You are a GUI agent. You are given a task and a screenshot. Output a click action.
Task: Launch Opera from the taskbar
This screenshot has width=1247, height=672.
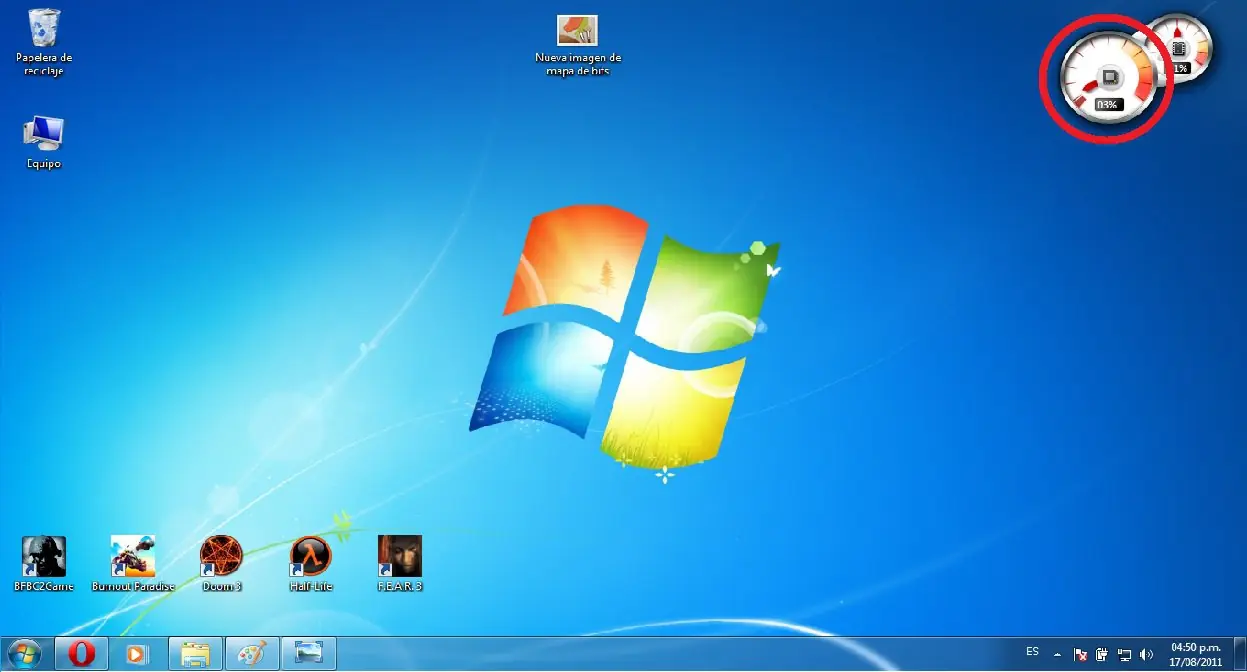(81, 654)
